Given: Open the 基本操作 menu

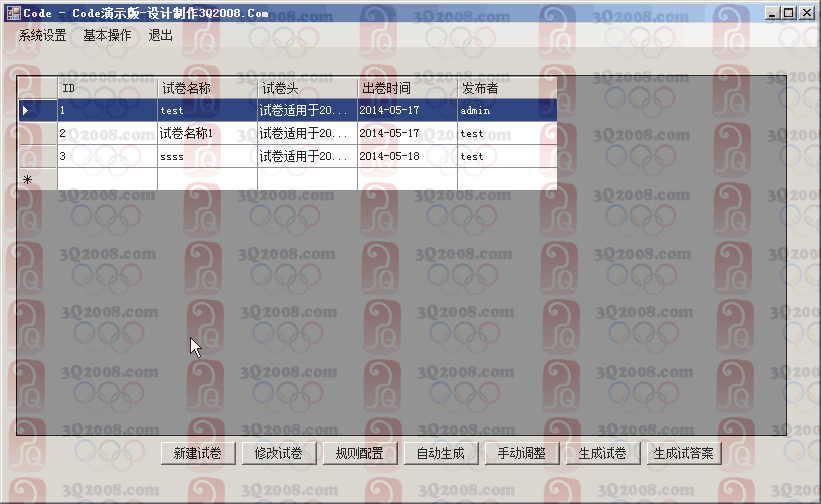Looking at the screenshot, I should tap(107, 36).
